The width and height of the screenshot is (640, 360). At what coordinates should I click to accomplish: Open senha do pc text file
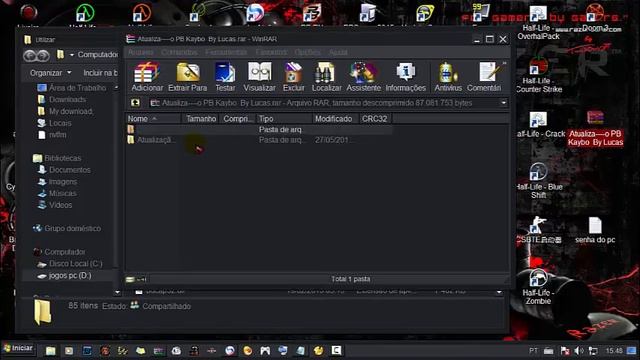(595, 231)
